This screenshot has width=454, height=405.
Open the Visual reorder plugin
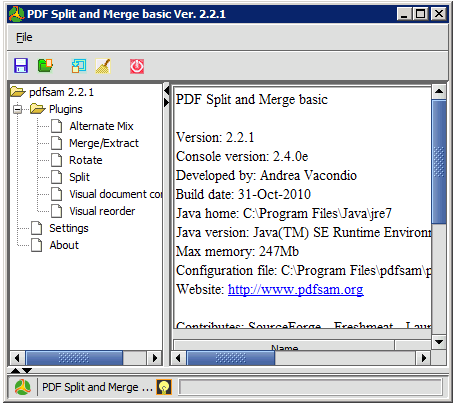point(102,211)
